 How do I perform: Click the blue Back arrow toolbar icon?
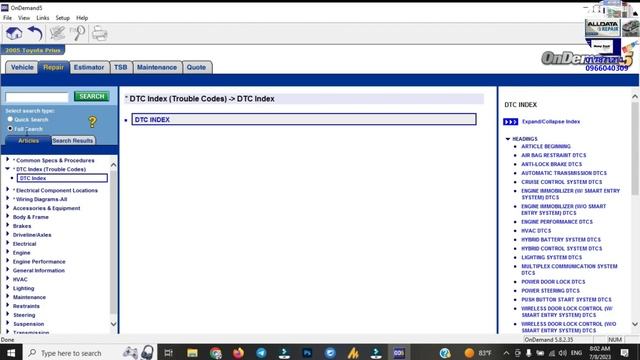click(36, 33)
